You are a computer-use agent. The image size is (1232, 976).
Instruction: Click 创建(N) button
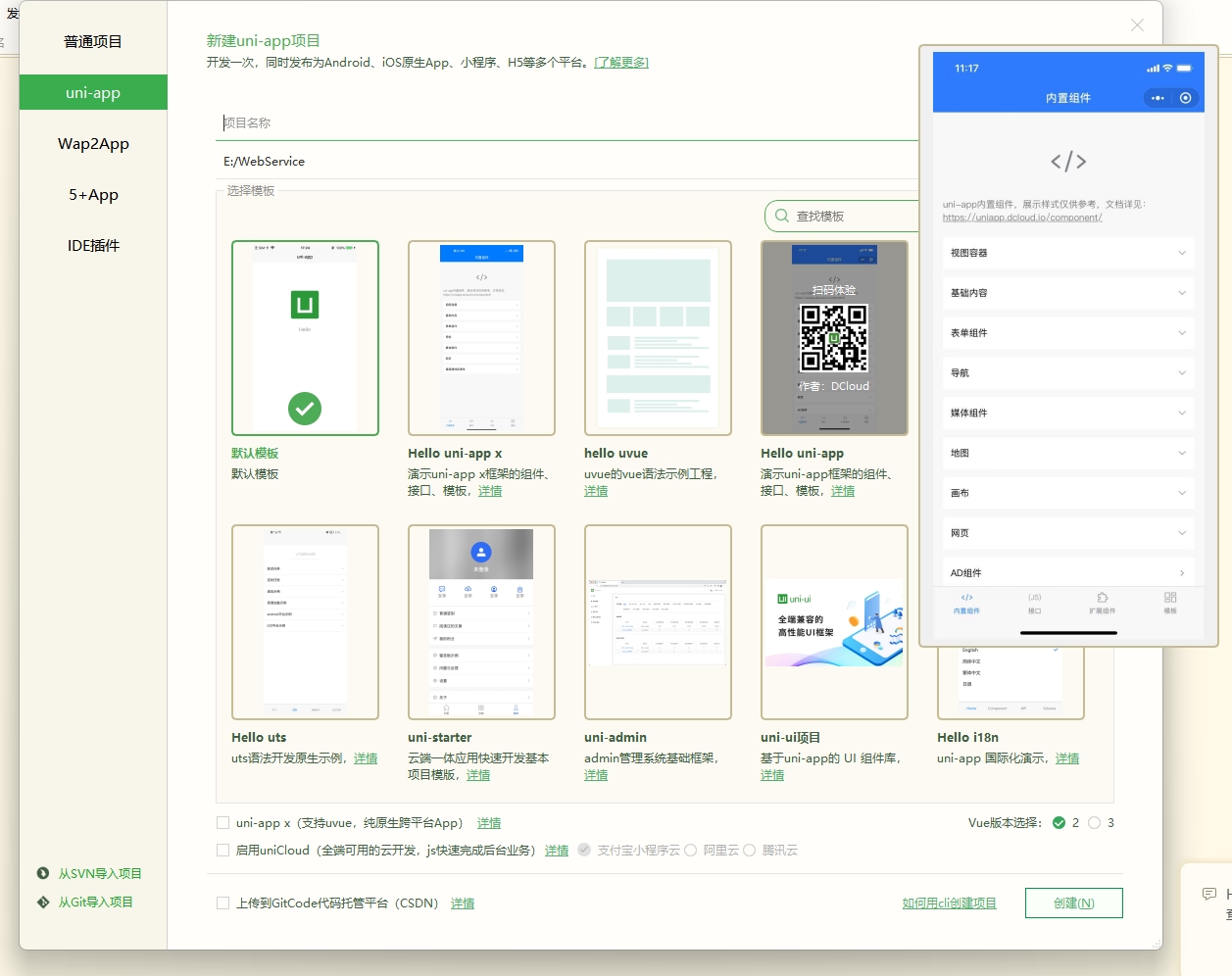(x=1073, y=903)
